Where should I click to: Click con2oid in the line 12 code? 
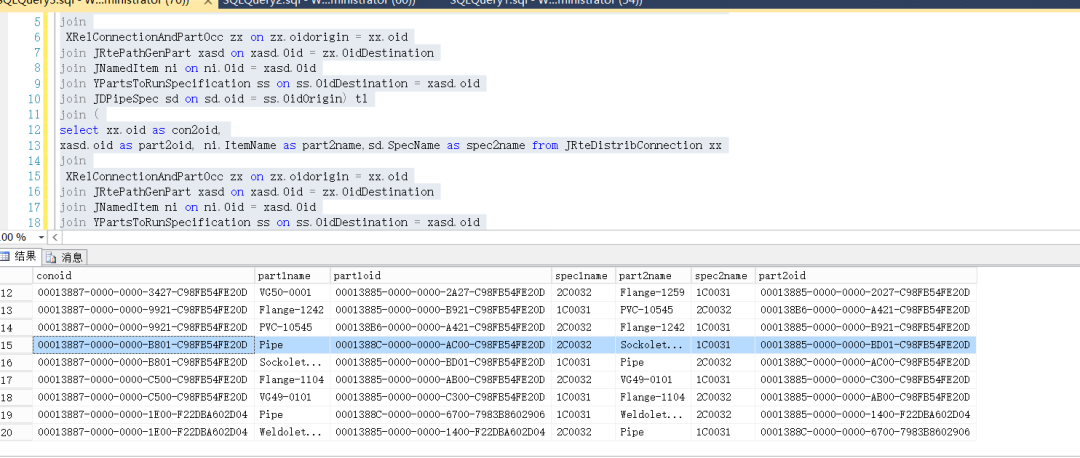coord(197,129)
